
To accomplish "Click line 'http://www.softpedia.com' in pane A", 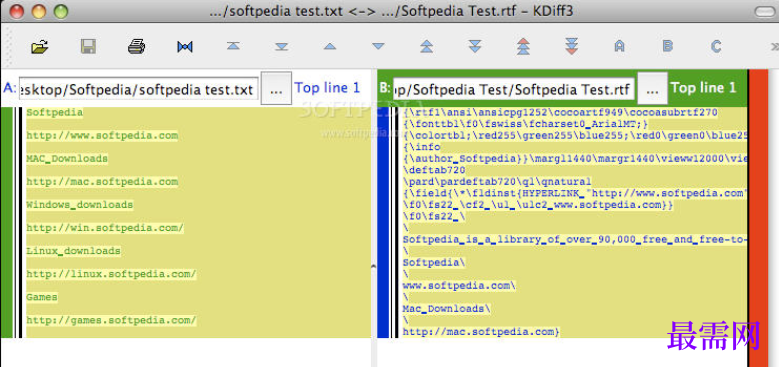I will click(102, 136).
